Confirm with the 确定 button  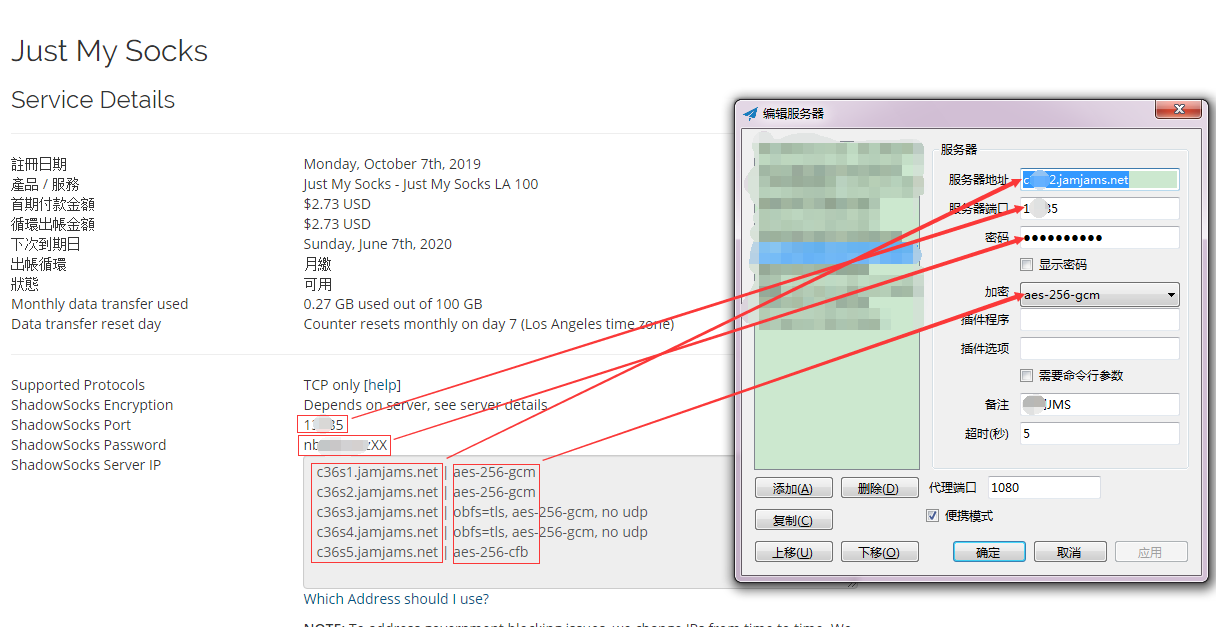[x=988, y=552]
